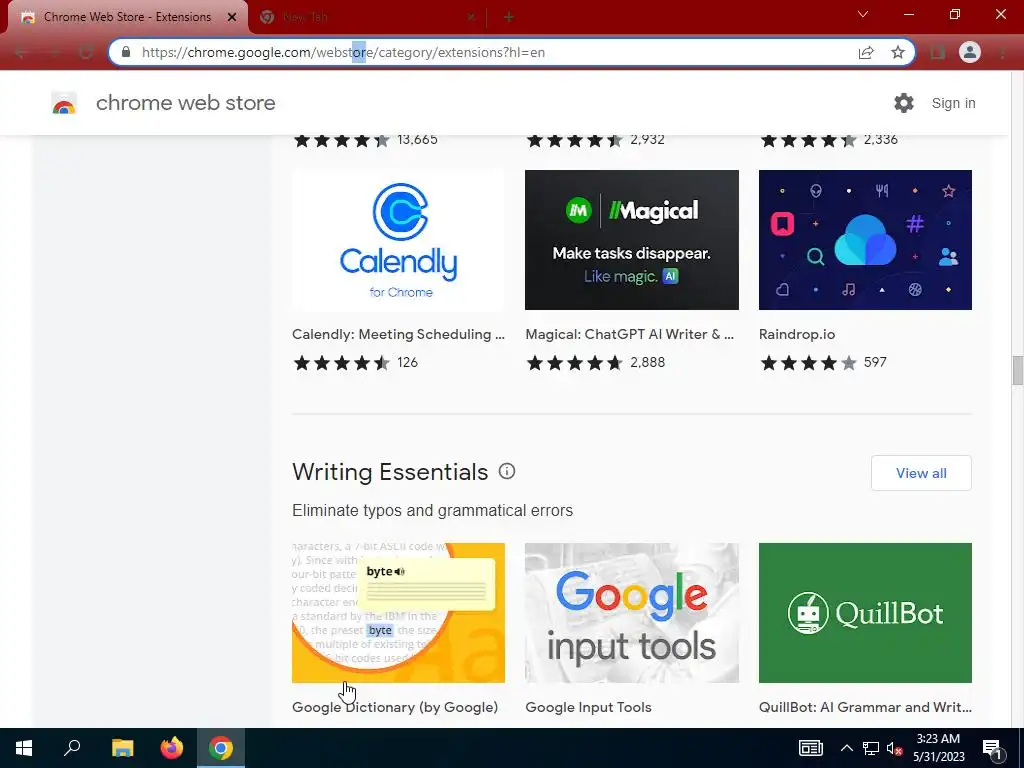The image size is (1024, 768).
Task: Open Windows taskbar search
Action: pos(72,748)
